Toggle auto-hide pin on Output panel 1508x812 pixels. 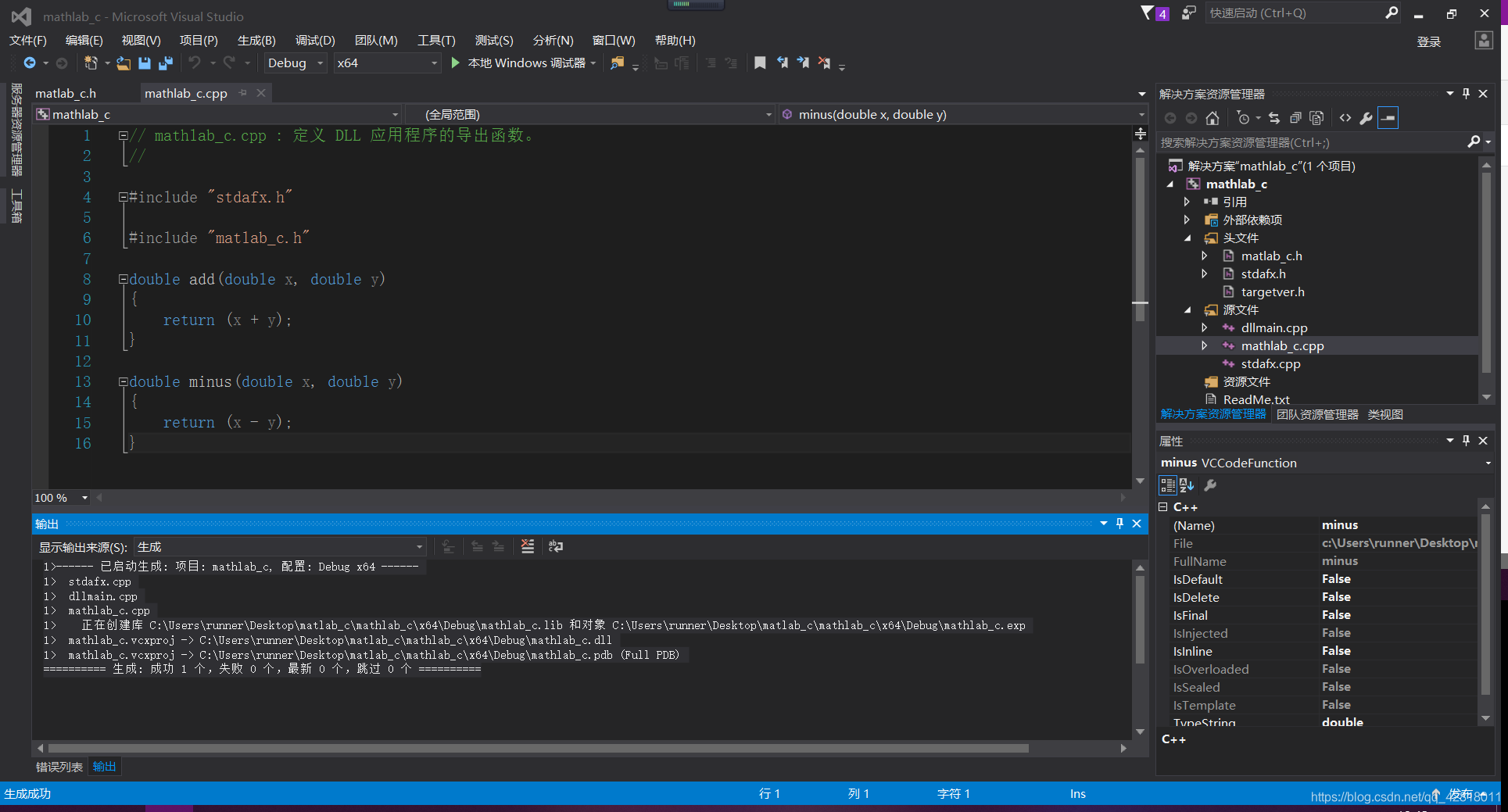[x=1119, y=524]
